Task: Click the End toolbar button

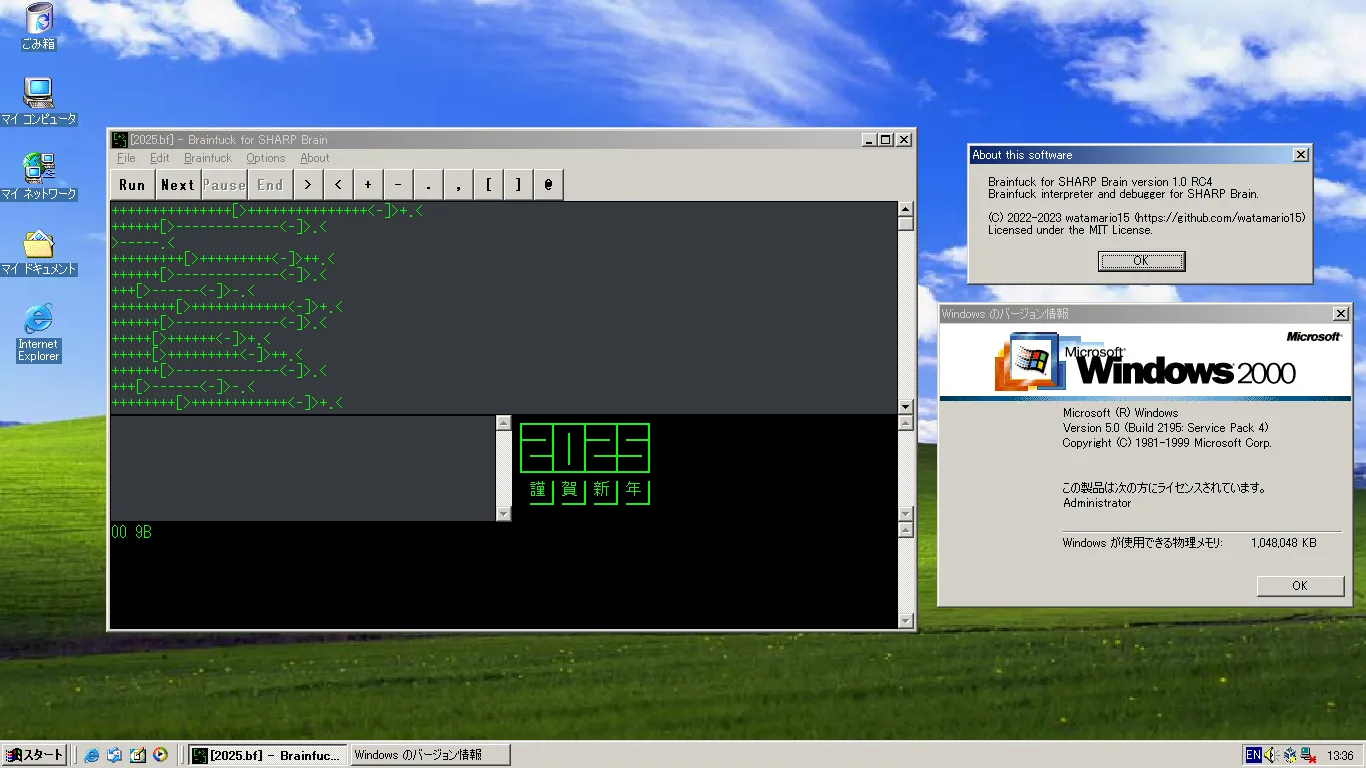Action: tap(270, 184)
